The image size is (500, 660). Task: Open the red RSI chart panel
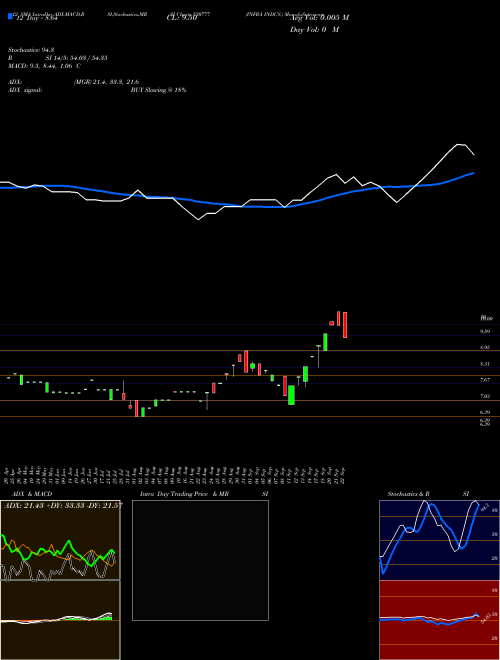tap(439, 620)
